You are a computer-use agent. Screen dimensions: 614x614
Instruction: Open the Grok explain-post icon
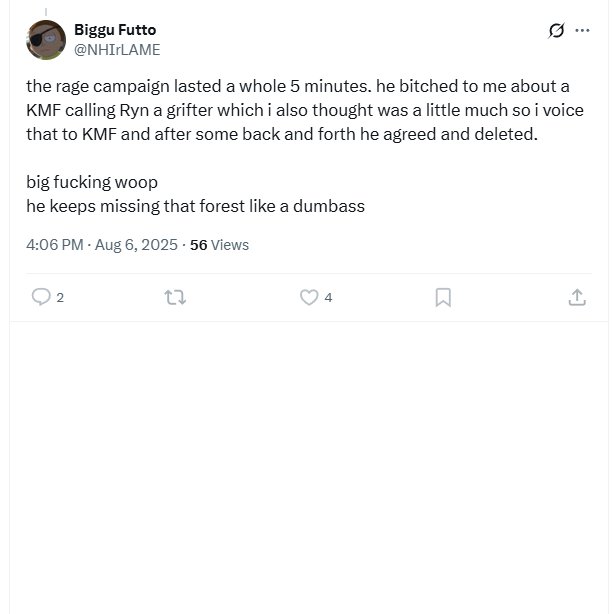[556, 30]
